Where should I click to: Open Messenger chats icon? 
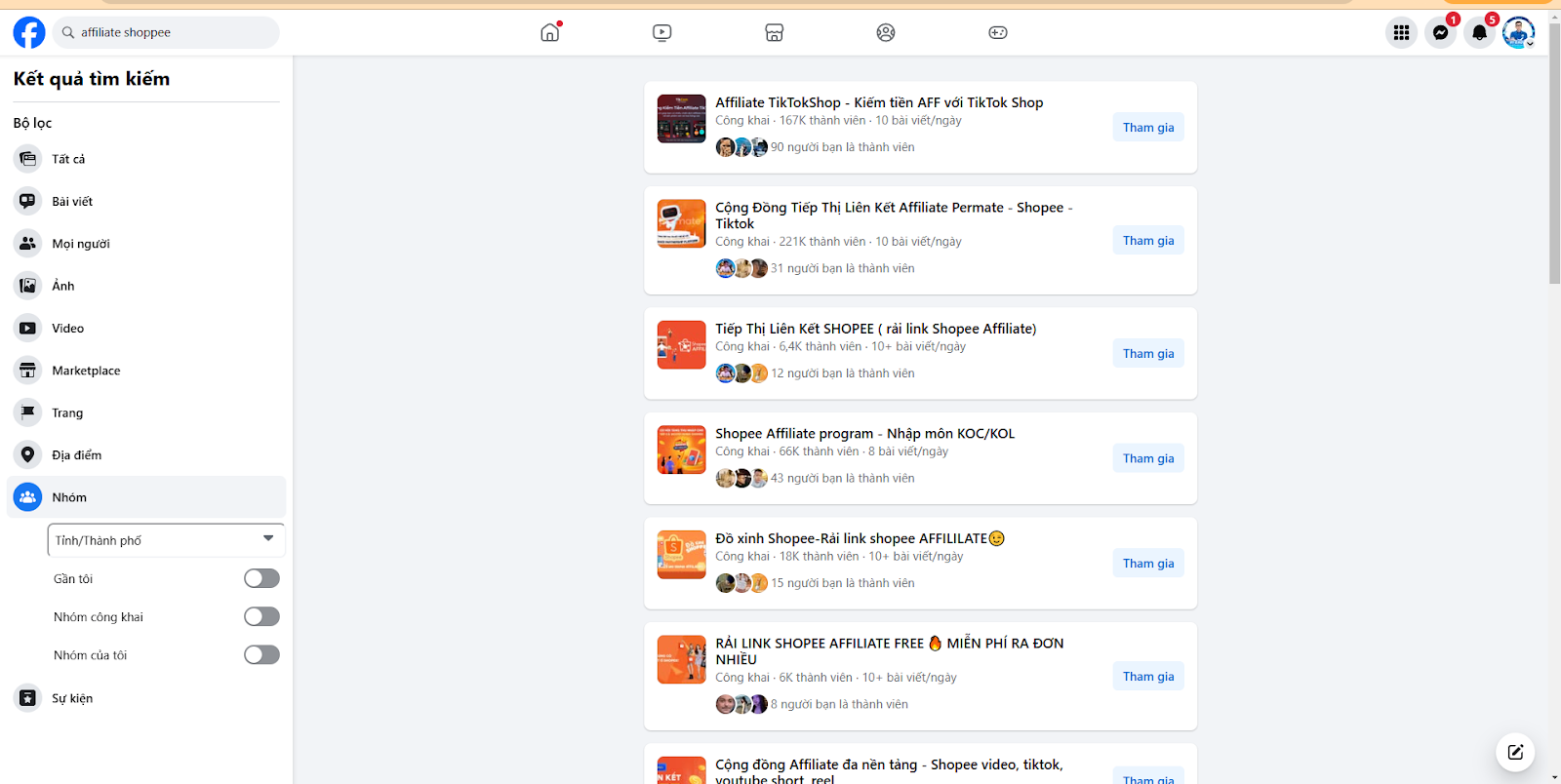coord(1441,32)
